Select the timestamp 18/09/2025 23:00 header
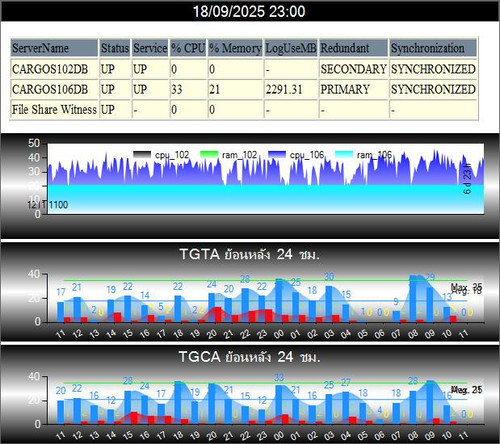The image size is (500, 444). click(x=249, y=11)
